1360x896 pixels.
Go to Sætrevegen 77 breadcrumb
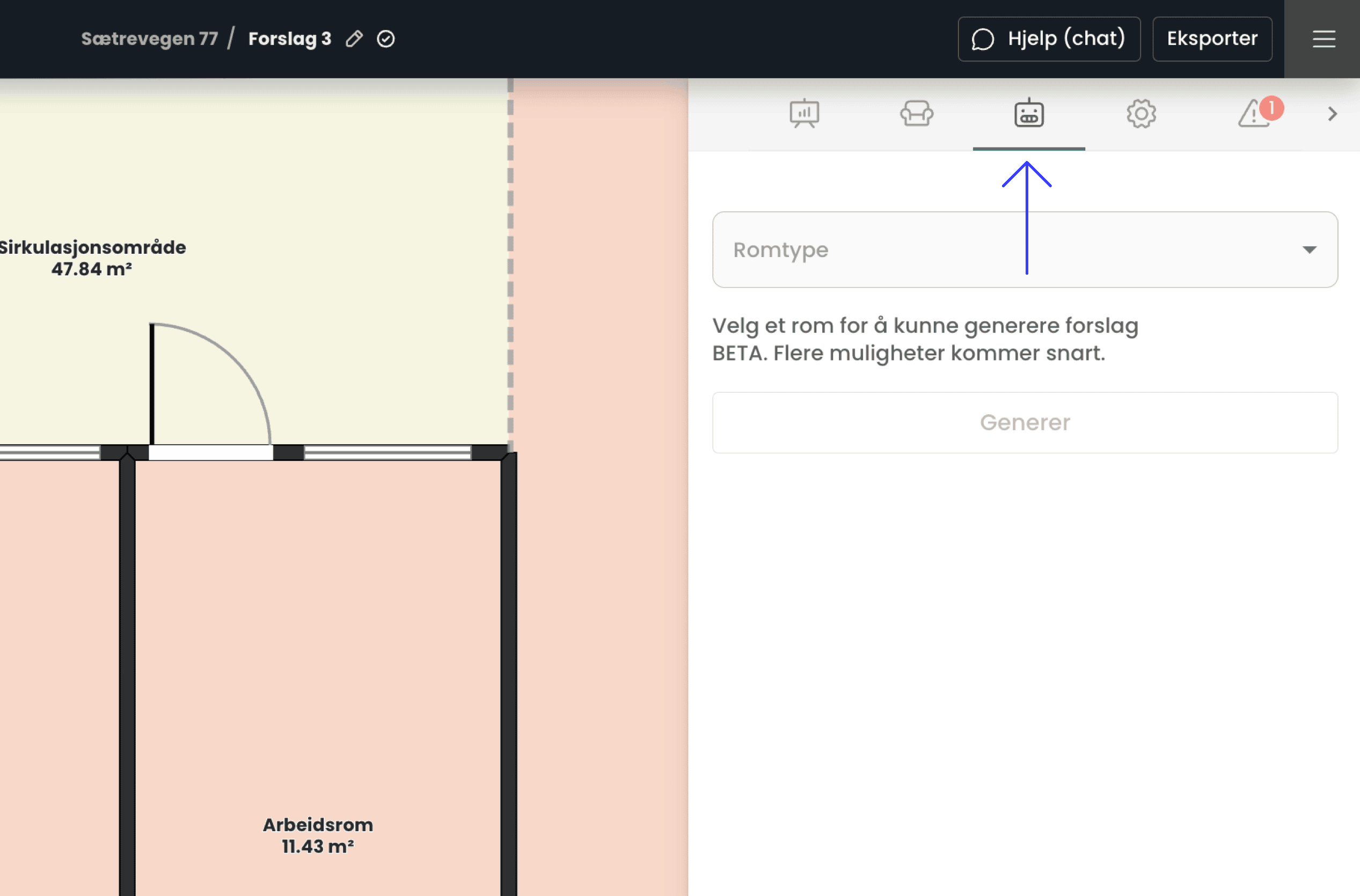(150, 39)
